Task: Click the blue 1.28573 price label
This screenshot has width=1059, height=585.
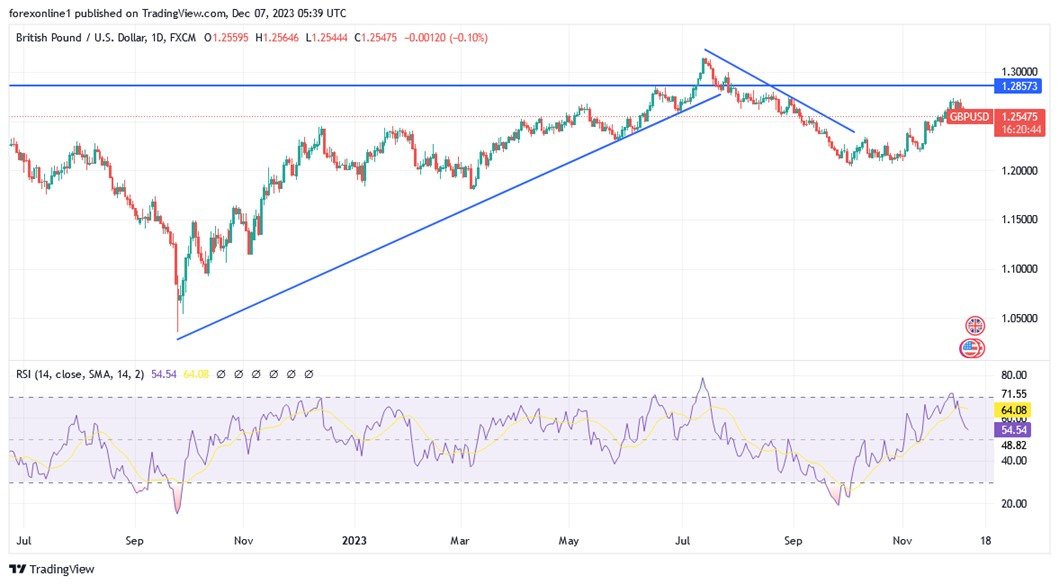Action: pyautogui.click(x=1019, y=86)
